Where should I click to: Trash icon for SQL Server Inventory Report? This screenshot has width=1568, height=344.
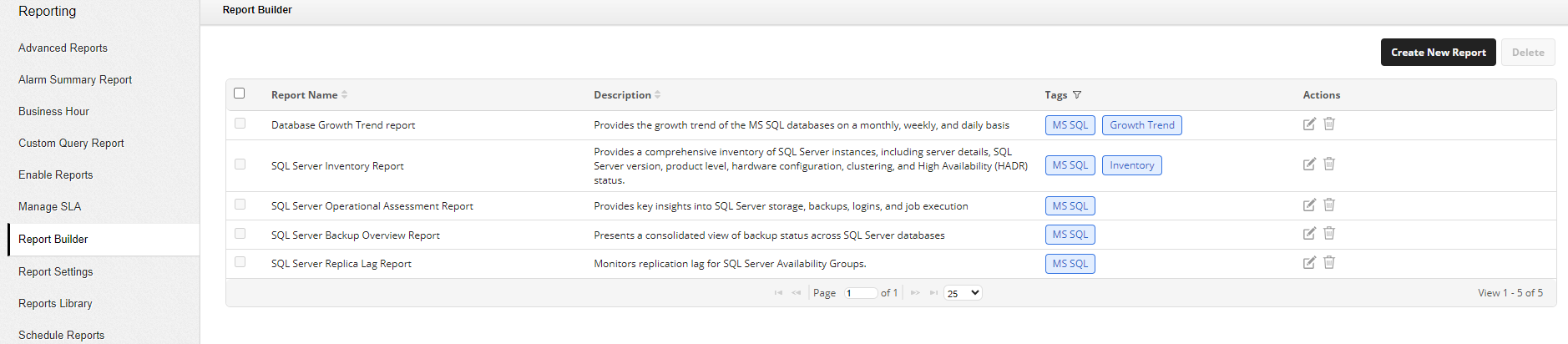pos(1329,164)
